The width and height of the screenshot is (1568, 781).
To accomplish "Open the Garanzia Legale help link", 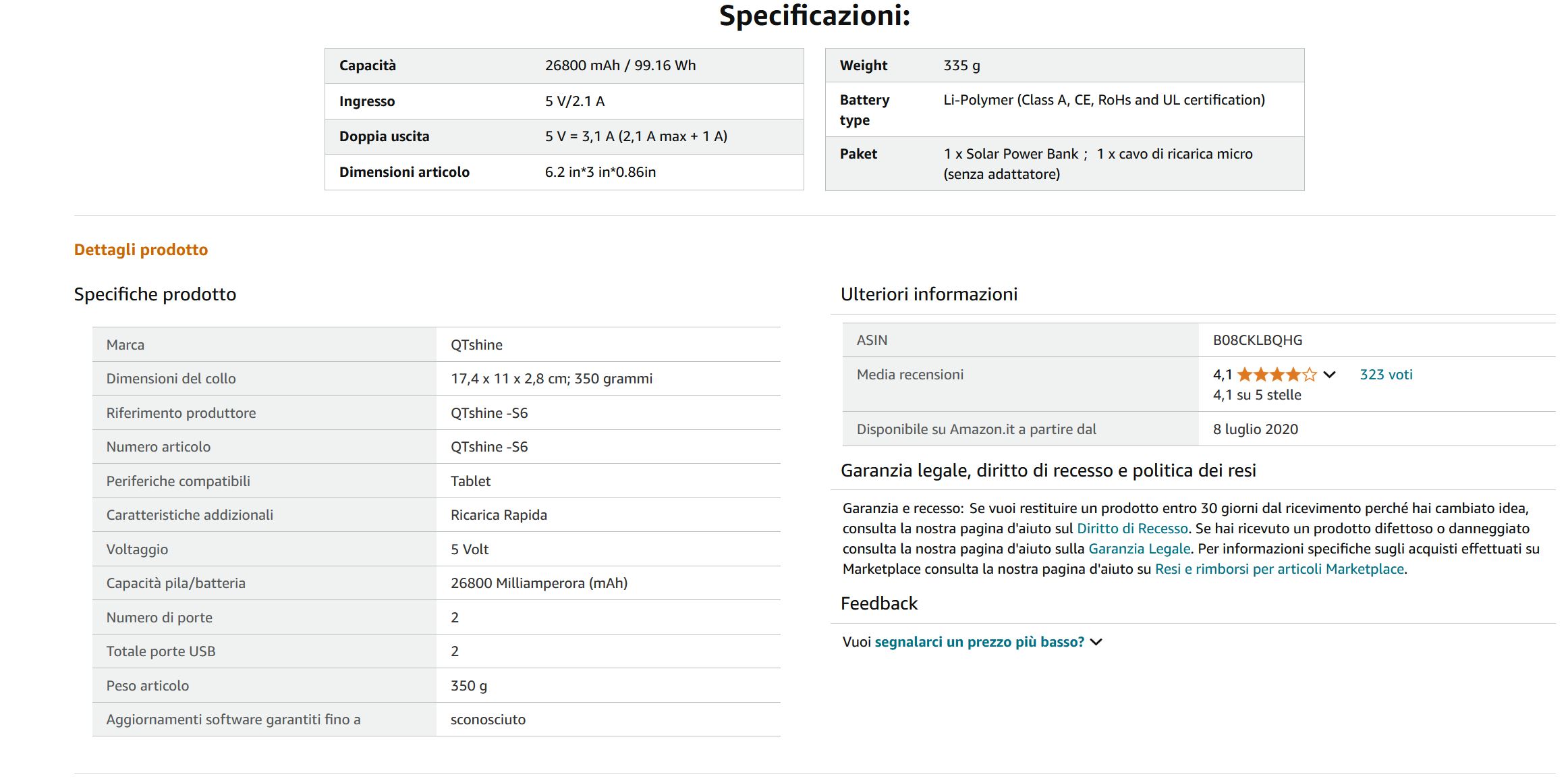I will click(x=1139, y=549).
